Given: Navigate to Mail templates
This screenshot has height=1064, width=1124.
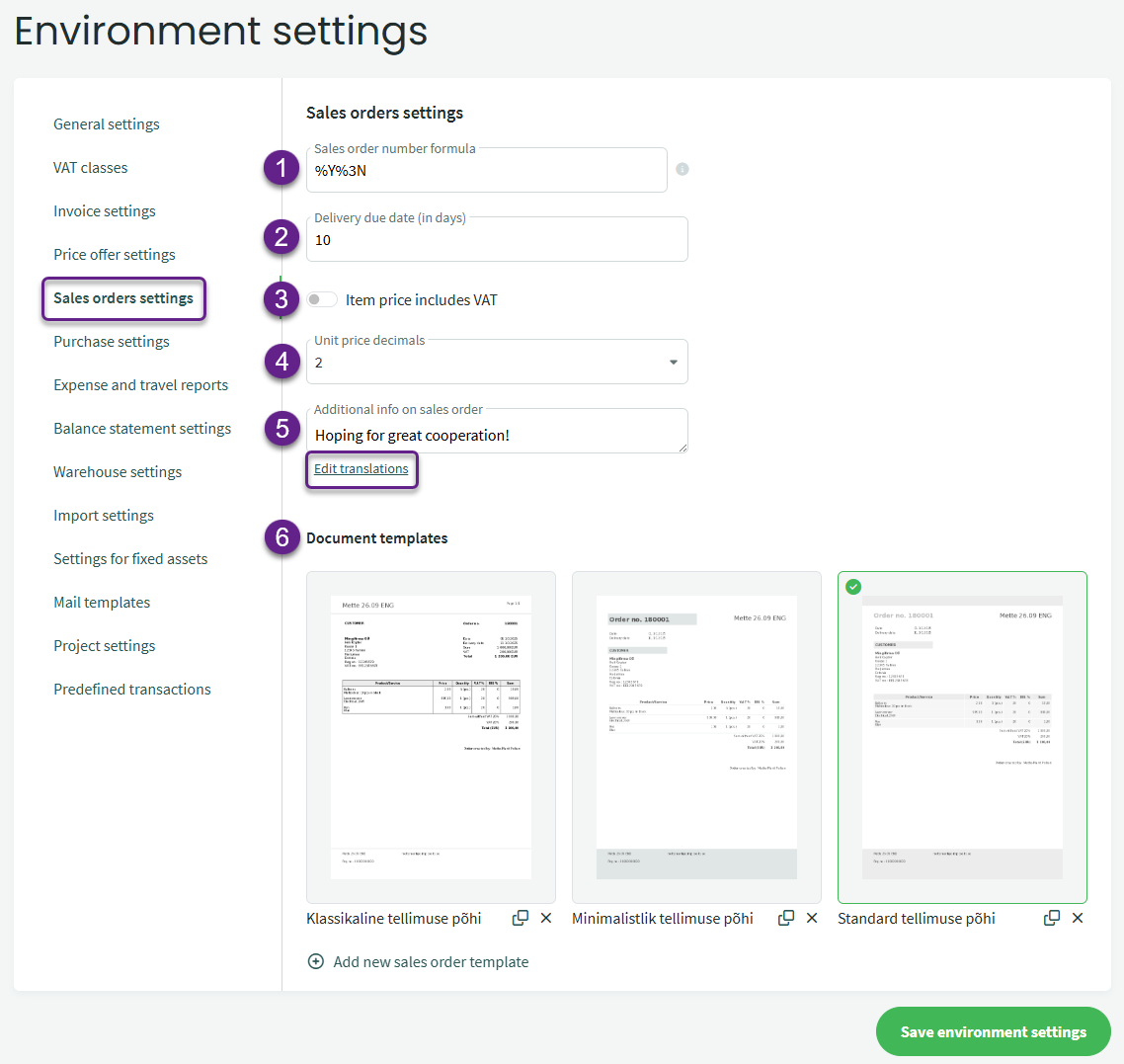Looking at the screenshot, I should click(102, 602).
